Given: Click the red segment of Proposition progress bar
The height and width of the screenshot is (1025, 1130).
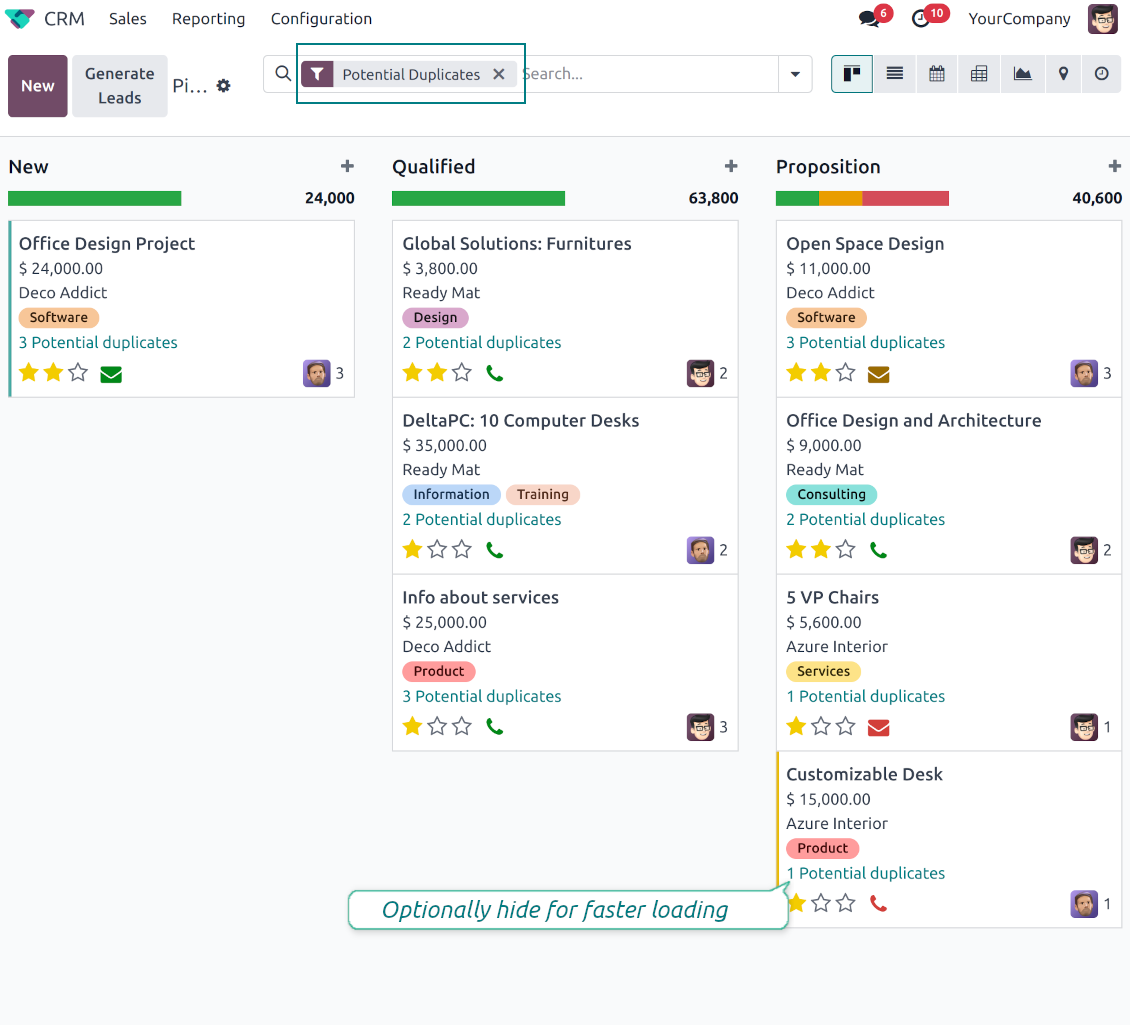Looking at the screenshot, I should pyautogui.click(x=905, y=198).
